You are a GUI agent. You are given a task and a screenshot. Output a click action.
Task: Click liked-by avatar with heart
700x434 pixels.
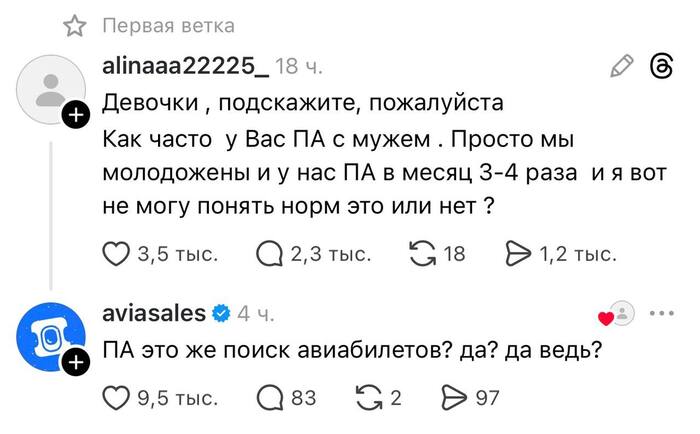(619, 314)
